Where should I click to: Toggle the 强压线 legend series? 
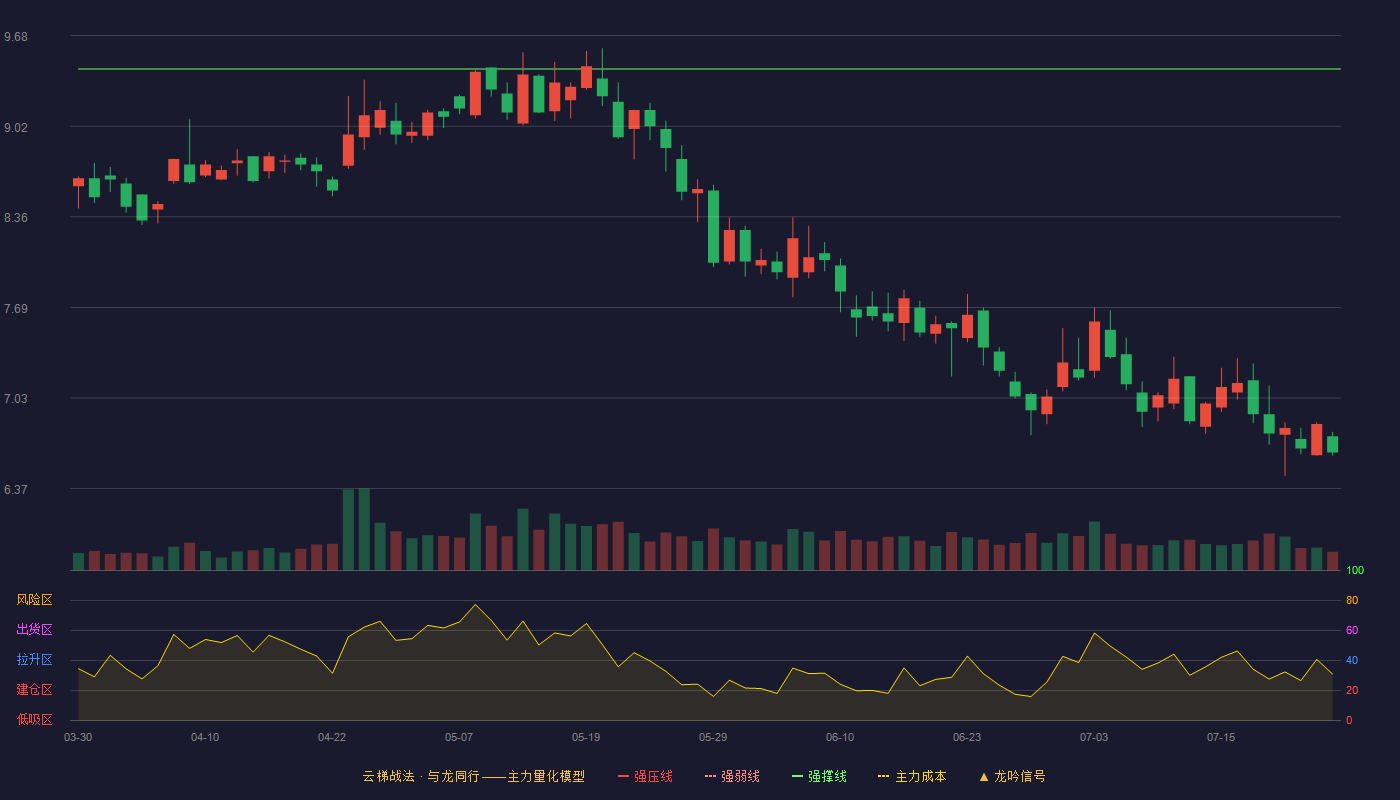pyautogui.click(x=645, y=776)
